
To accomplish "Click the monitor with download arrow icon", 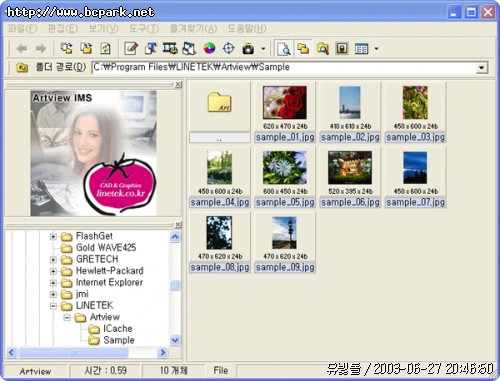I will [x=170, y=49].
